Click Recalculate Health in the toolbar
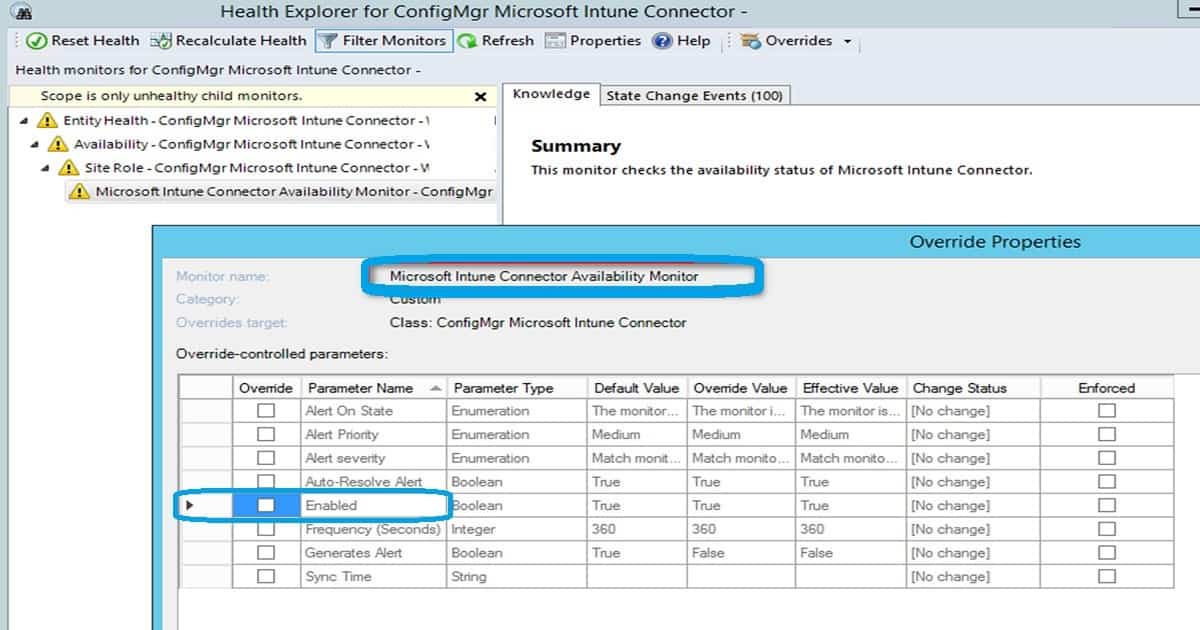Screen dimensions: 1200x630 point(229,41)
